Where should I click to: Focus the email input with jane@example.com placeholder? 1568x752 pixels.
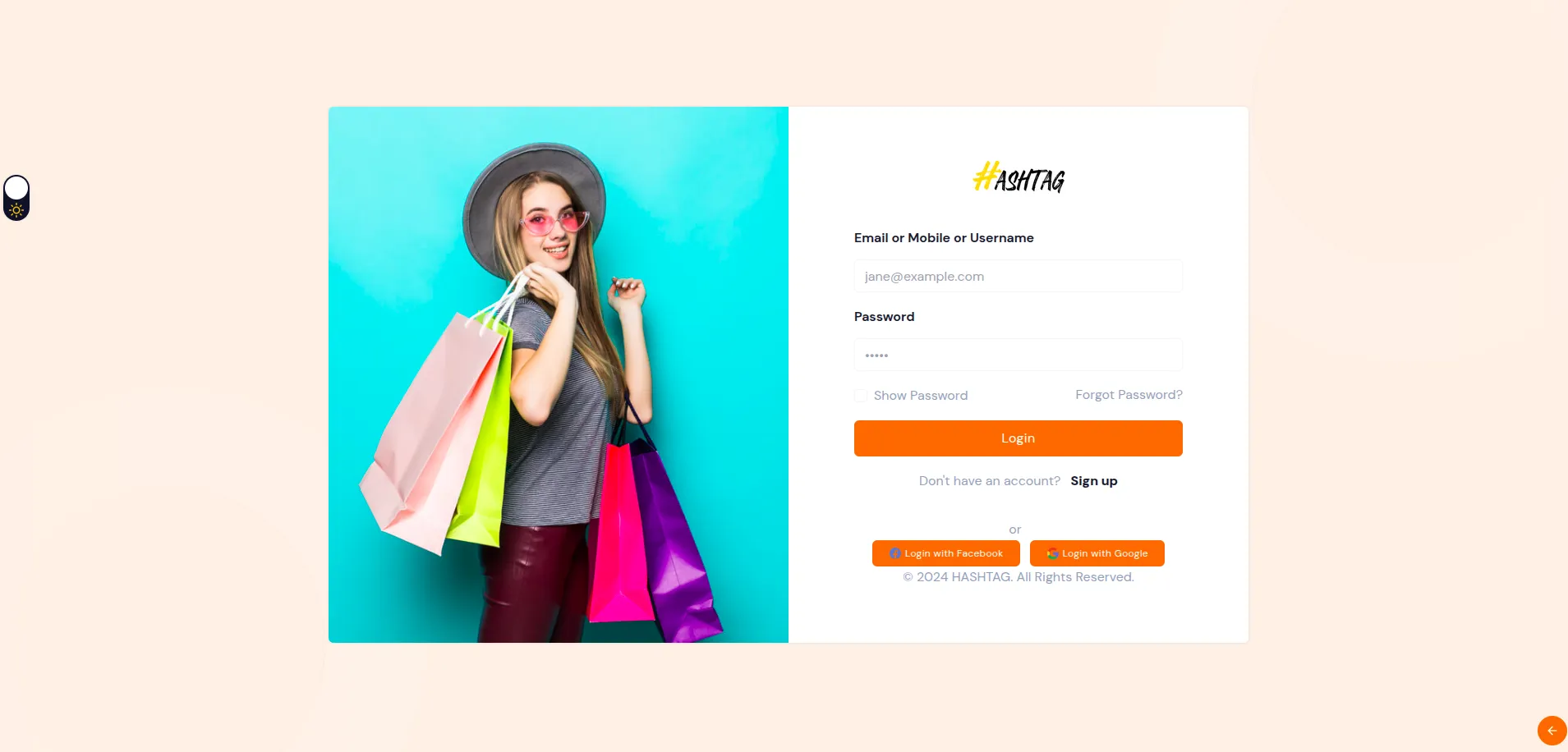[x=1019, y=277]
